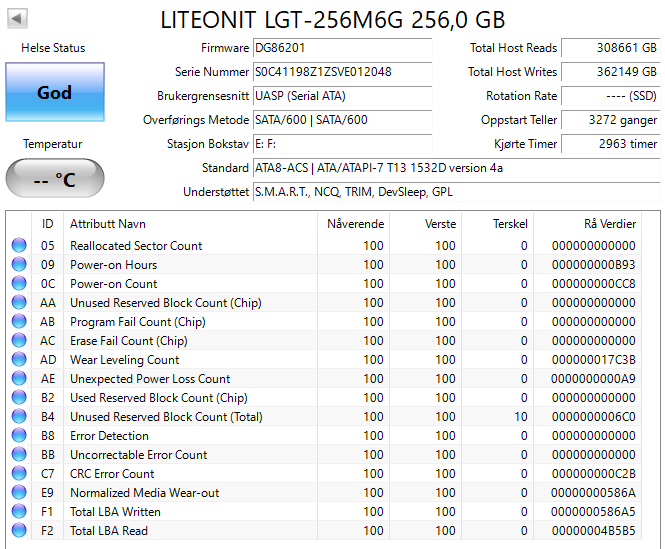
Task: Select the Error Detection attribute name
Action: pyautogui.click(x=109, y=436)
